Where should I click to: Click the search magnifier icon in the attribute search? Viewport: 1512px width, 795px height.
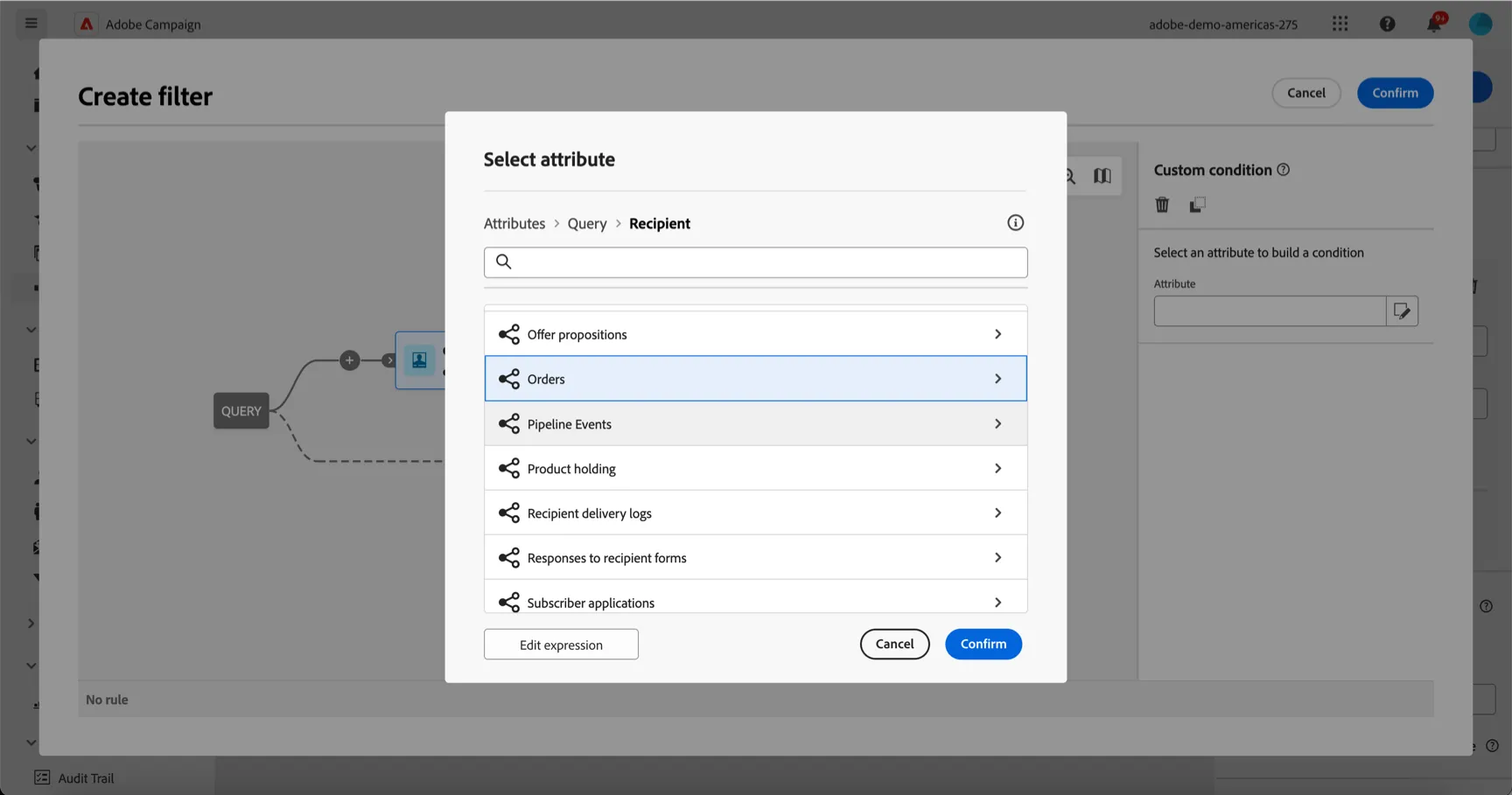pos(504,262)
